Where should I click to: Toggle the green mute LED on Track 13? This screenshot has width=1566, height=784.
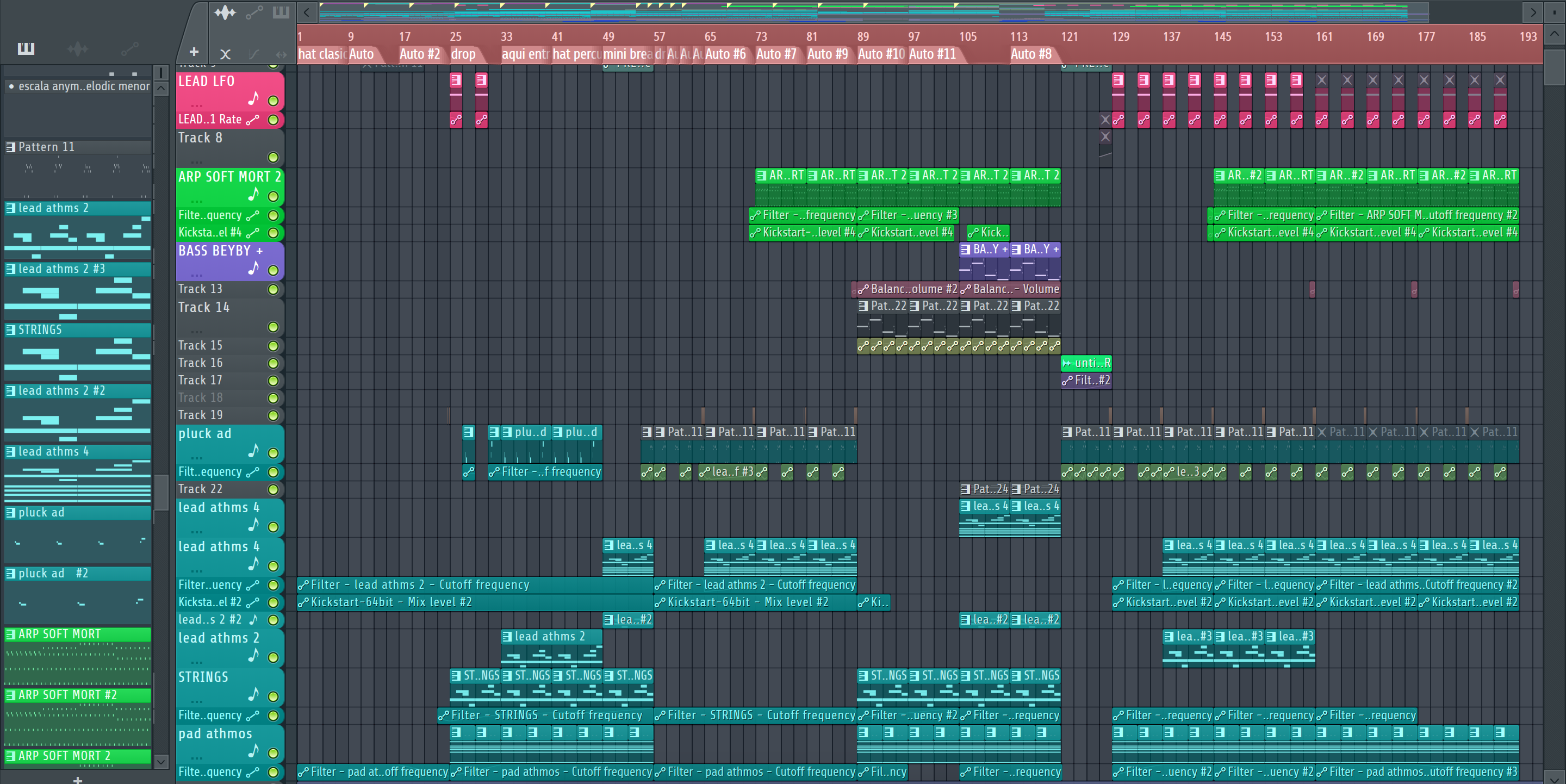pyautogui.click(x=274, y=289)
